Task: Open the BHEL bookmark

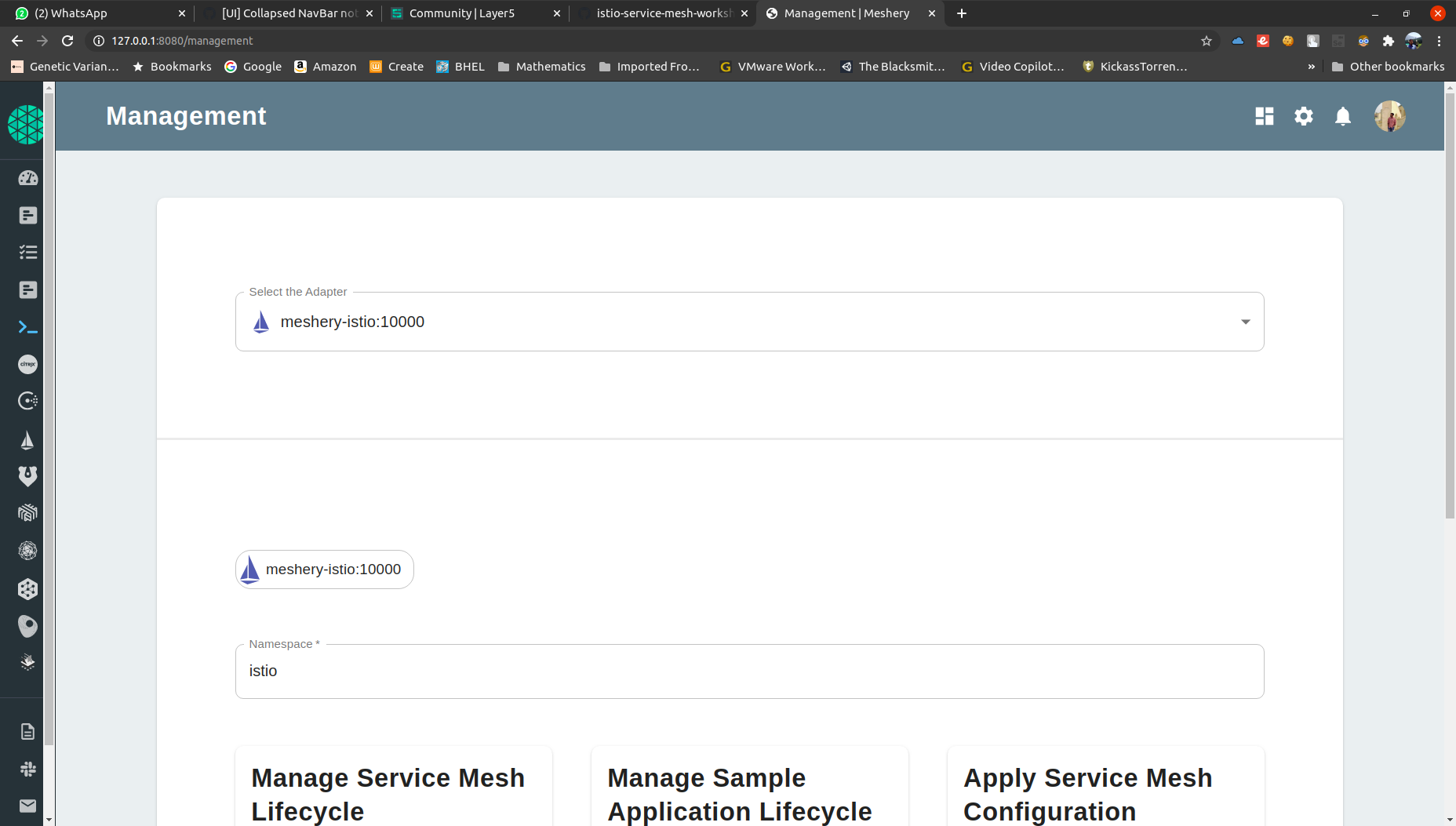Action: click(460, 67)
